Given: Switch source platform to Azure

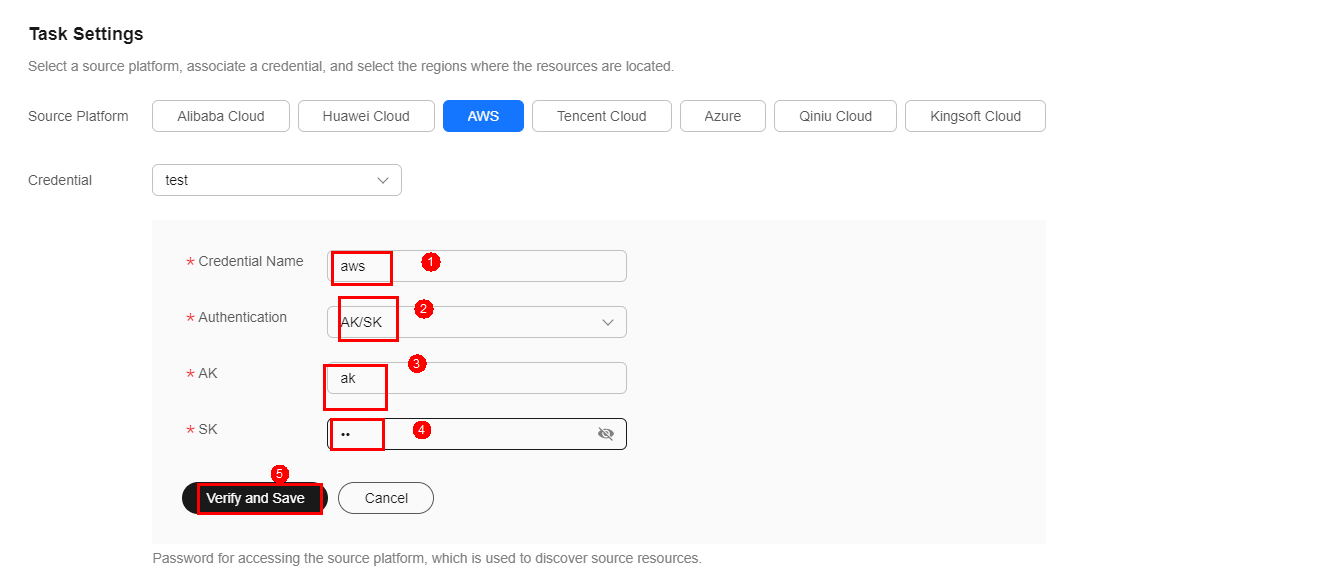Looking at the screenshot, I should point(722,116).
